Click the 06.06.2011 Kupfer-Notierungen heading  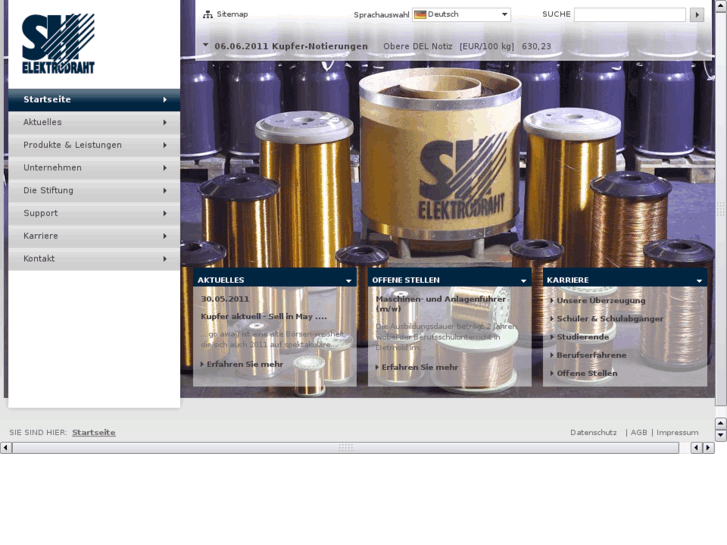[x=291, y=46]
